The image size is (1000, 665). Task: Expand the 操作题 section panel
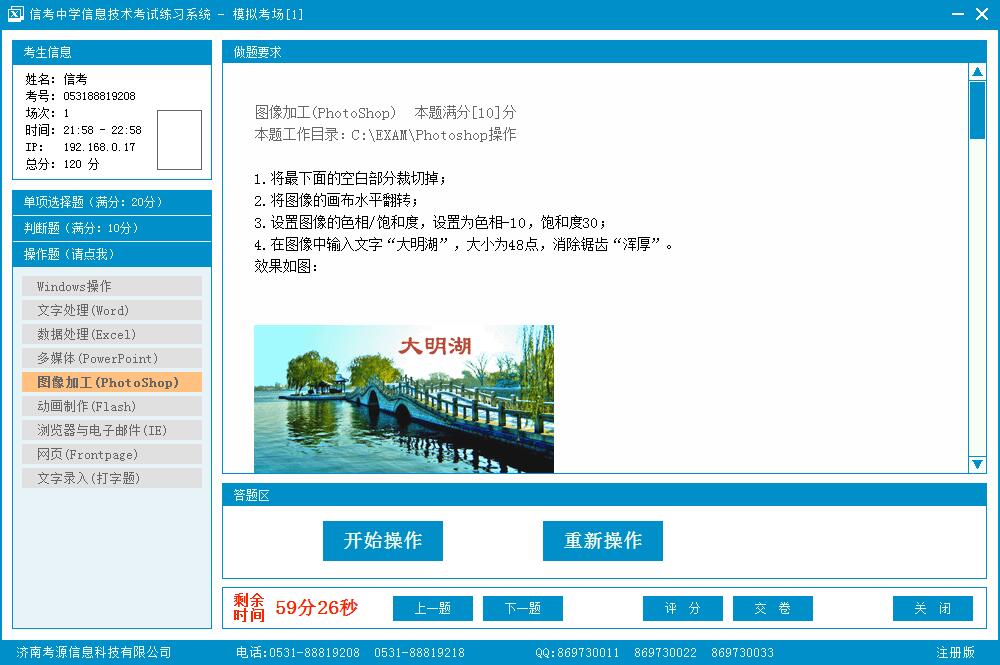[111, 254]
